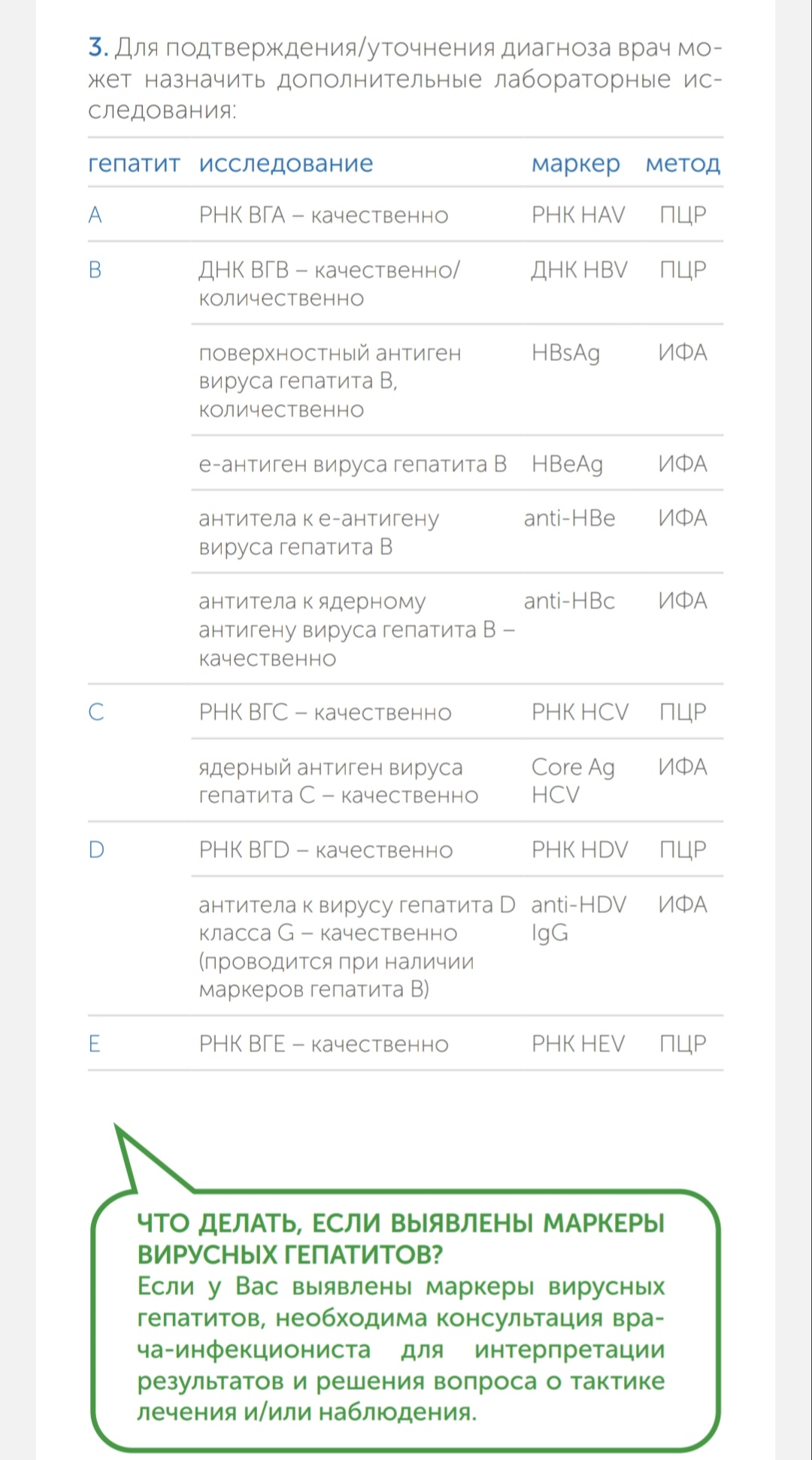The image size is (812, 1460).
Task: Click the anti-HBc marker text
Action: coord(569,601)
